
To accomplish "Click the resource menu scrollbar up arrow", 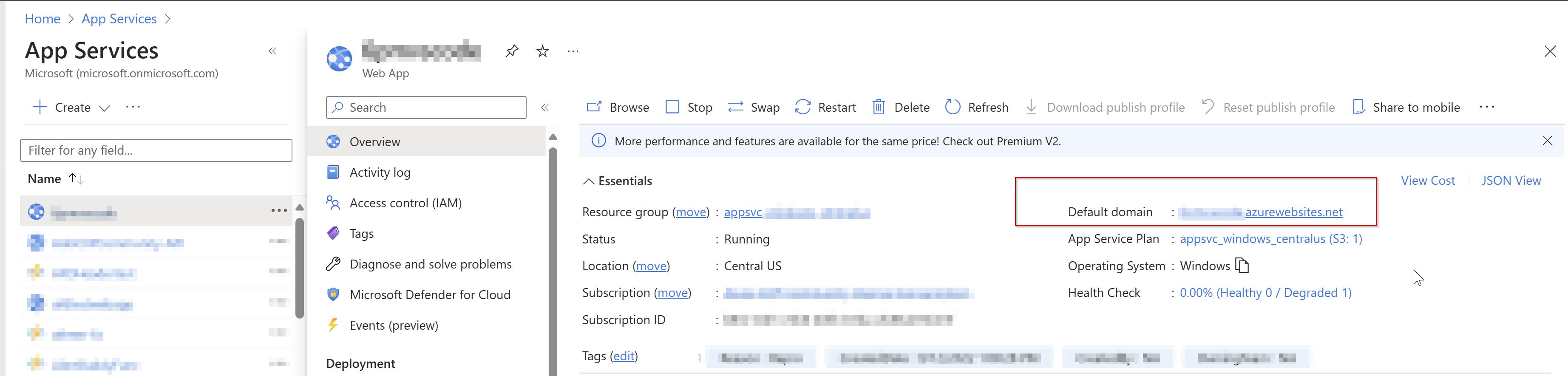I will (x=553, y=137).
